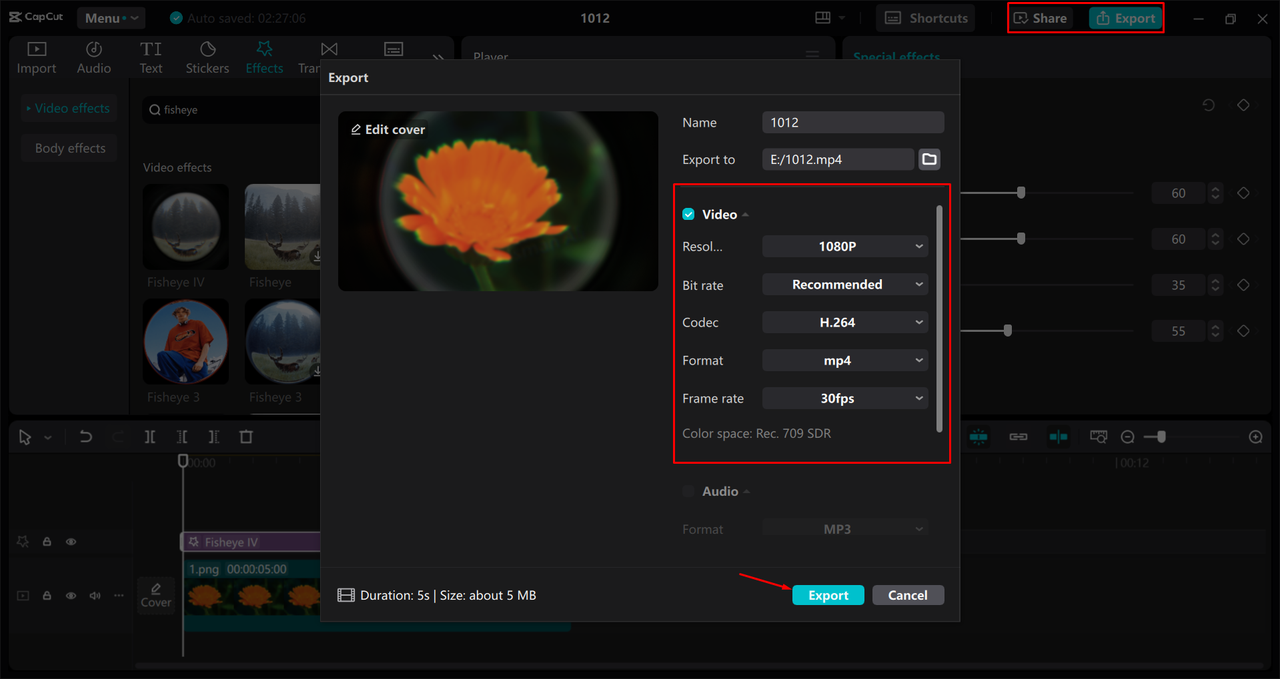
Task: Click the Share button in title bar
Action: [x=1041, y=18]
